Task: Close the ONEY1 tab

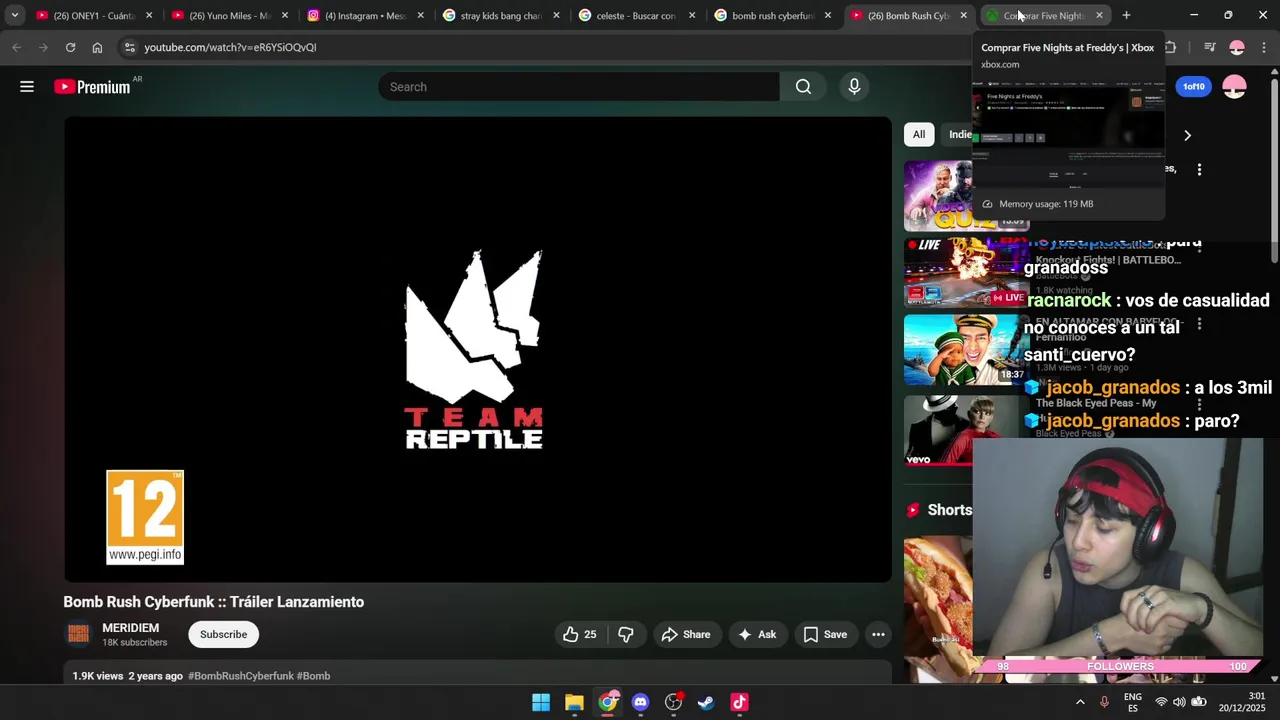Action: (x=149, y=15)
